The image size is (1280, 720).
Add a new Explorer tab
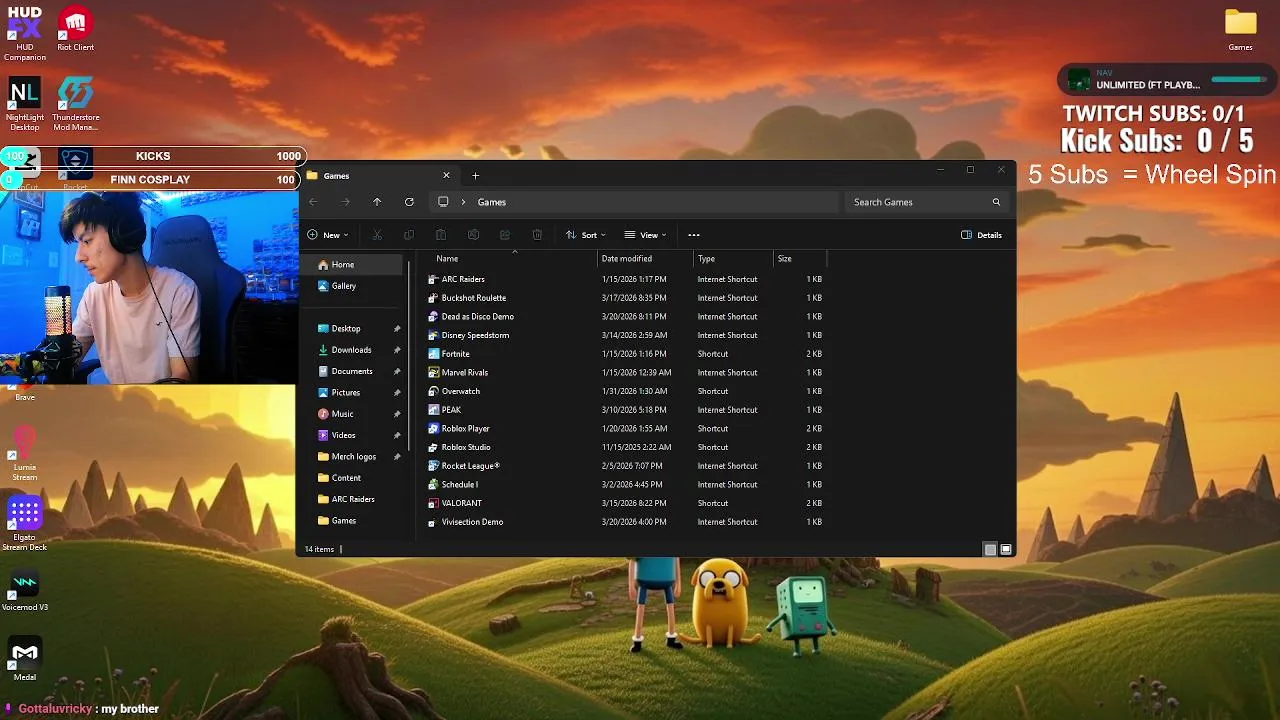(x=476, y=176)
